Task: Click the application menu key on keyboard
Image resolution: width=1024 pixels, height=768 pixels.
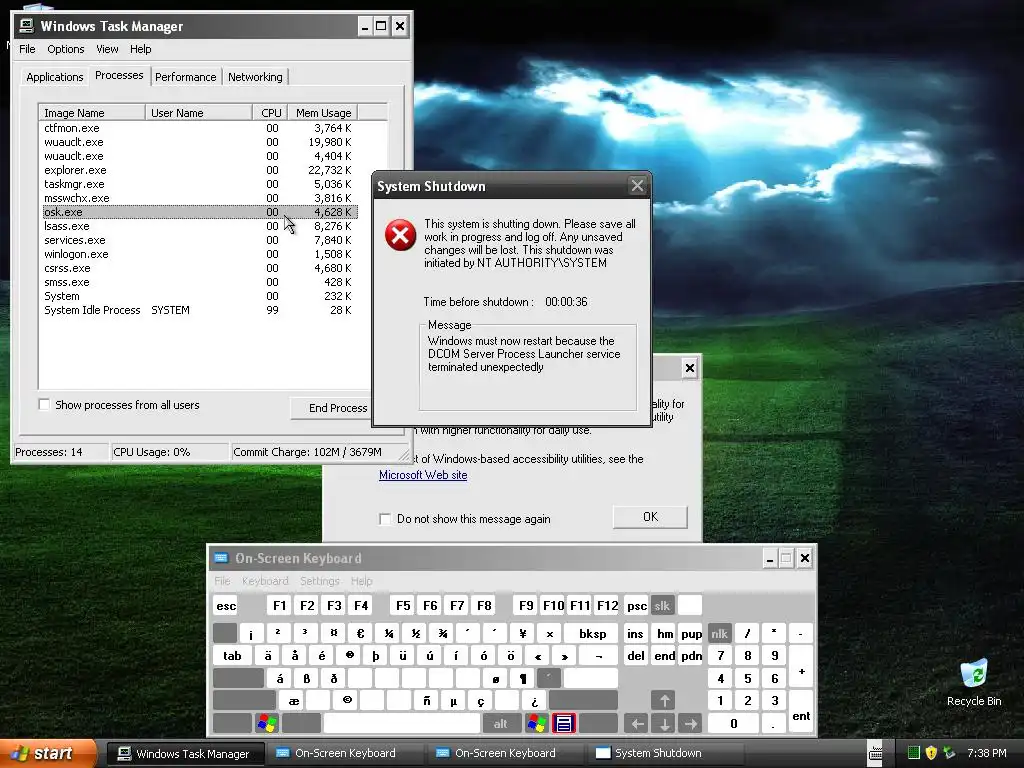Action: tap(564, 723)
